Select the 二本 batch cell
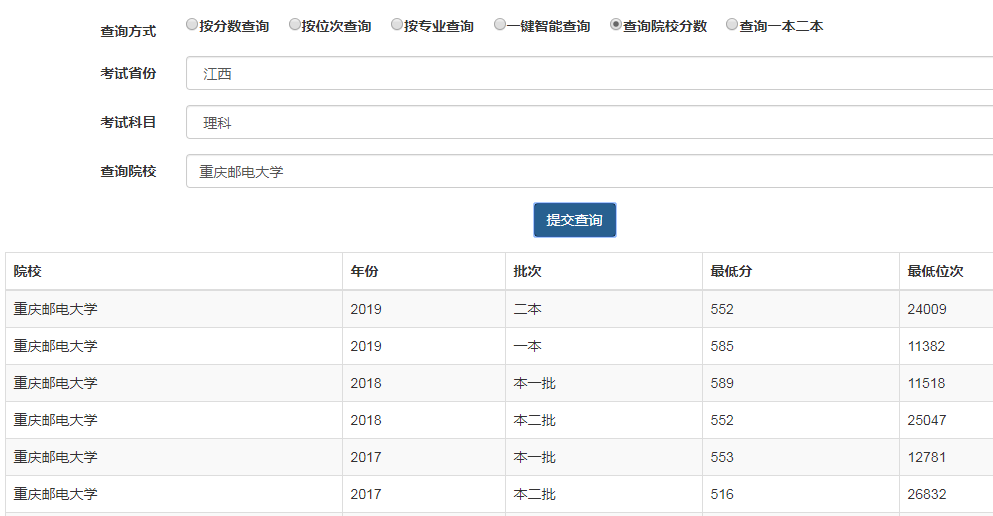This screenshot has width=993, height=516. (x=528, y=309)
